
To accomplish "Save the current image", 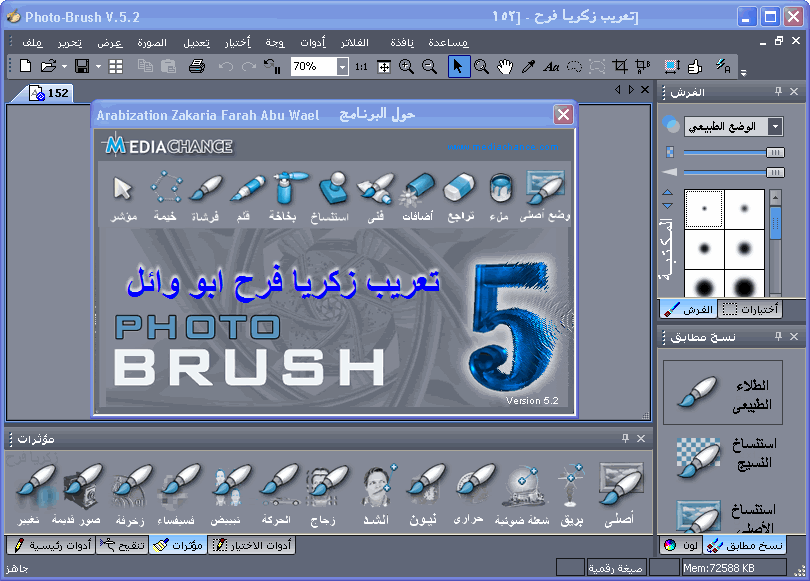I will 82,66.
